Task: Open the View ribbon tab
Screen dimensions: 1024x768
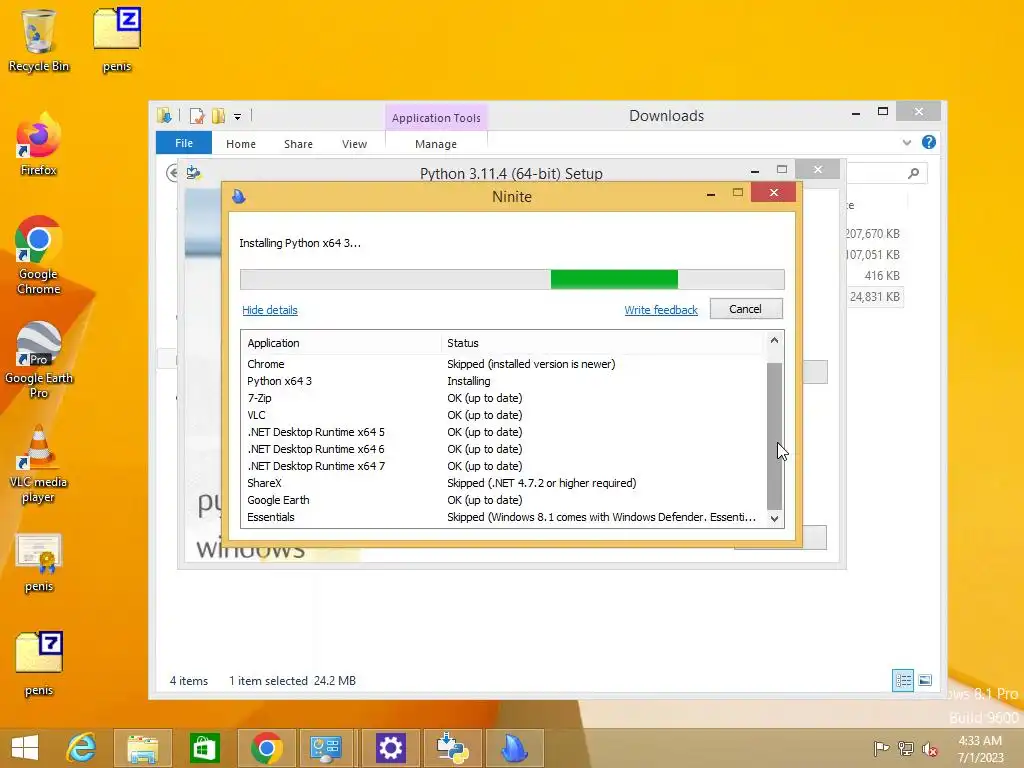Action: tap(355, 144)
